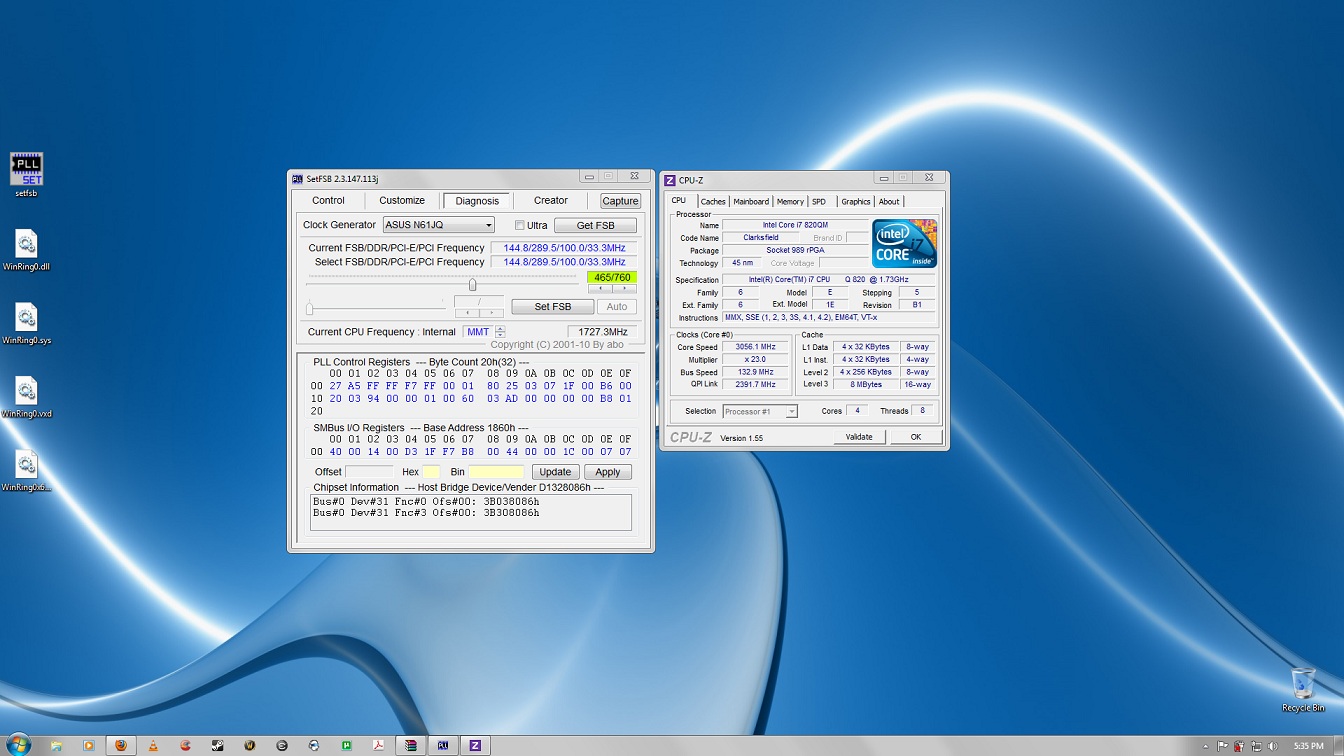Select the CPU tab in CPU-Z
This screenshot has height=756, width=1344.
pos(679,201)
